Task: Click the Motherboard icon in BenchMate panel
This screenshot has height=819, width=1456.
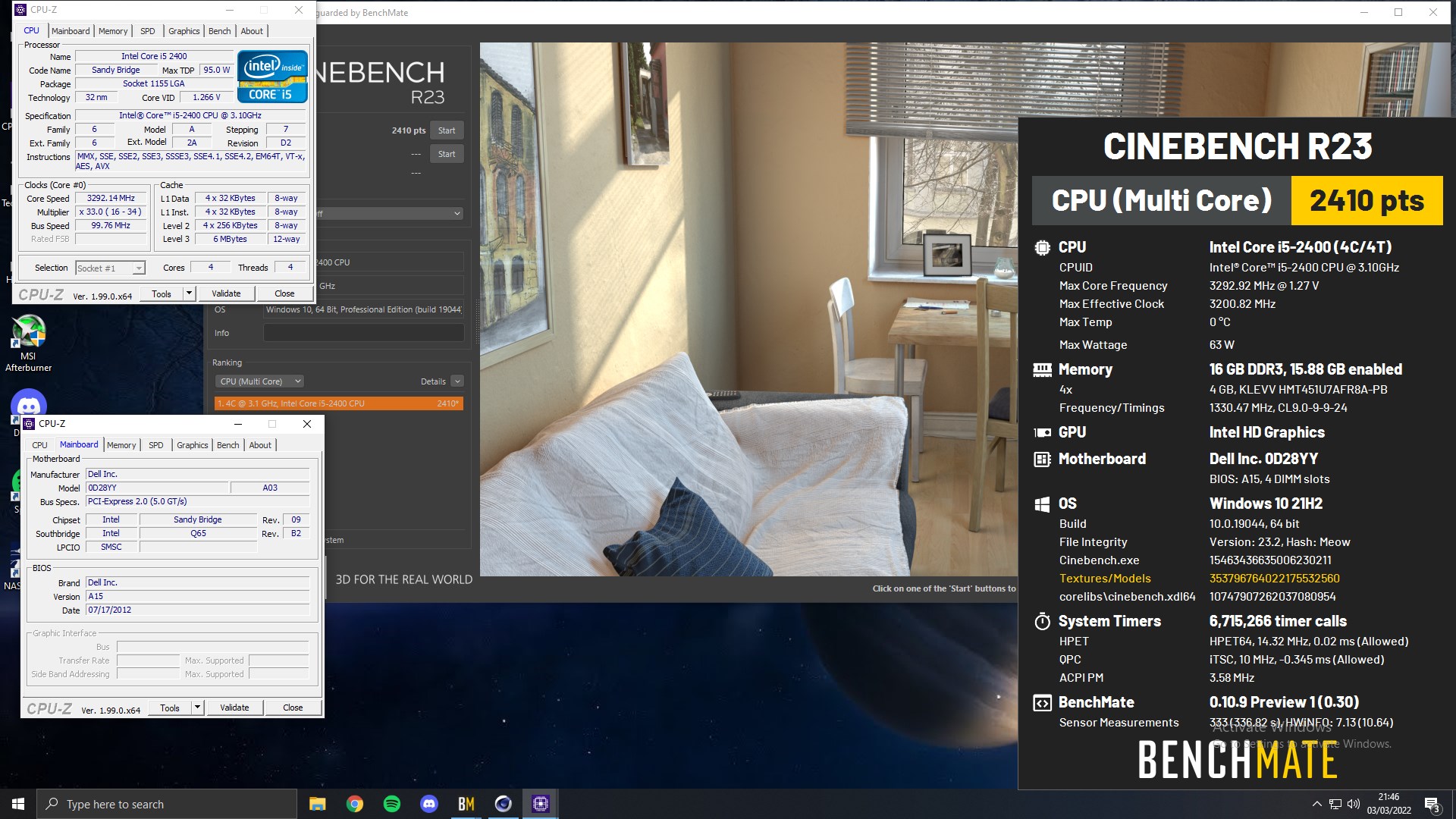Action: tap(1043, 459)
